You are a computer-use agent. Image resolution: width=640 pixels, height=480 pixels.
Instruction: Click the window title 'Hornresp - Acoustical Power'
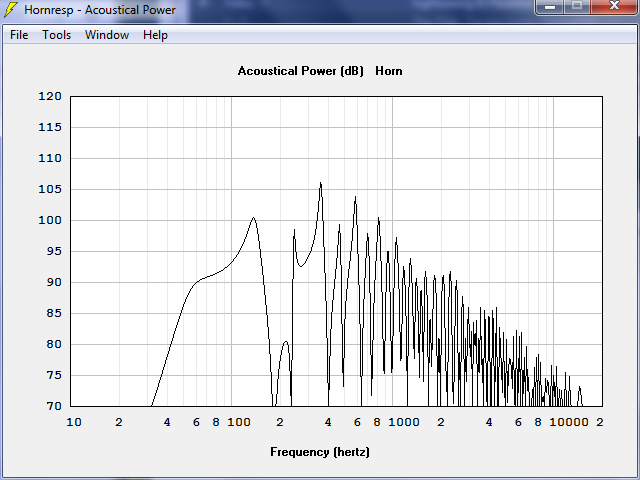coord(100,10)
